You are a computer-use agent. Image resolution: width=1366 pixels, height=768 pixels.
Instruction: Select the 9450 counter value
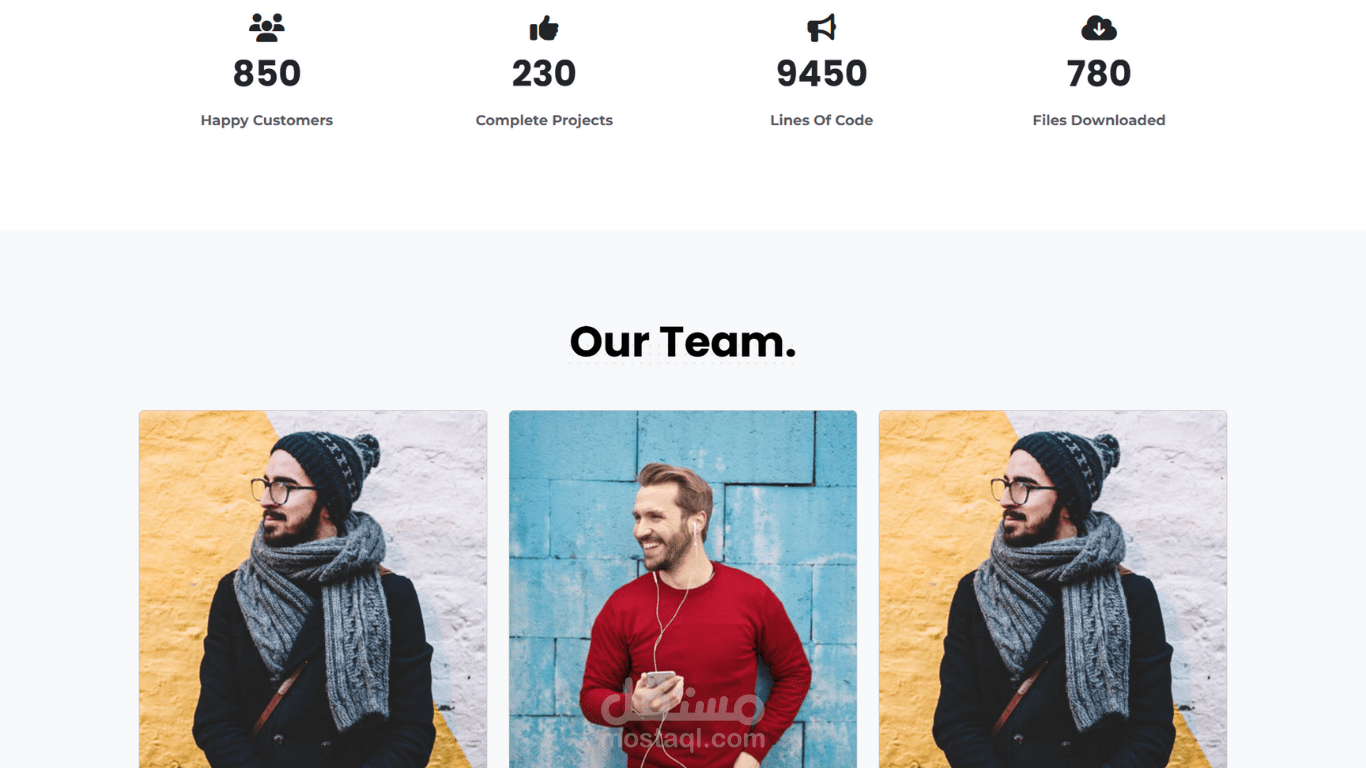(822, 74)
